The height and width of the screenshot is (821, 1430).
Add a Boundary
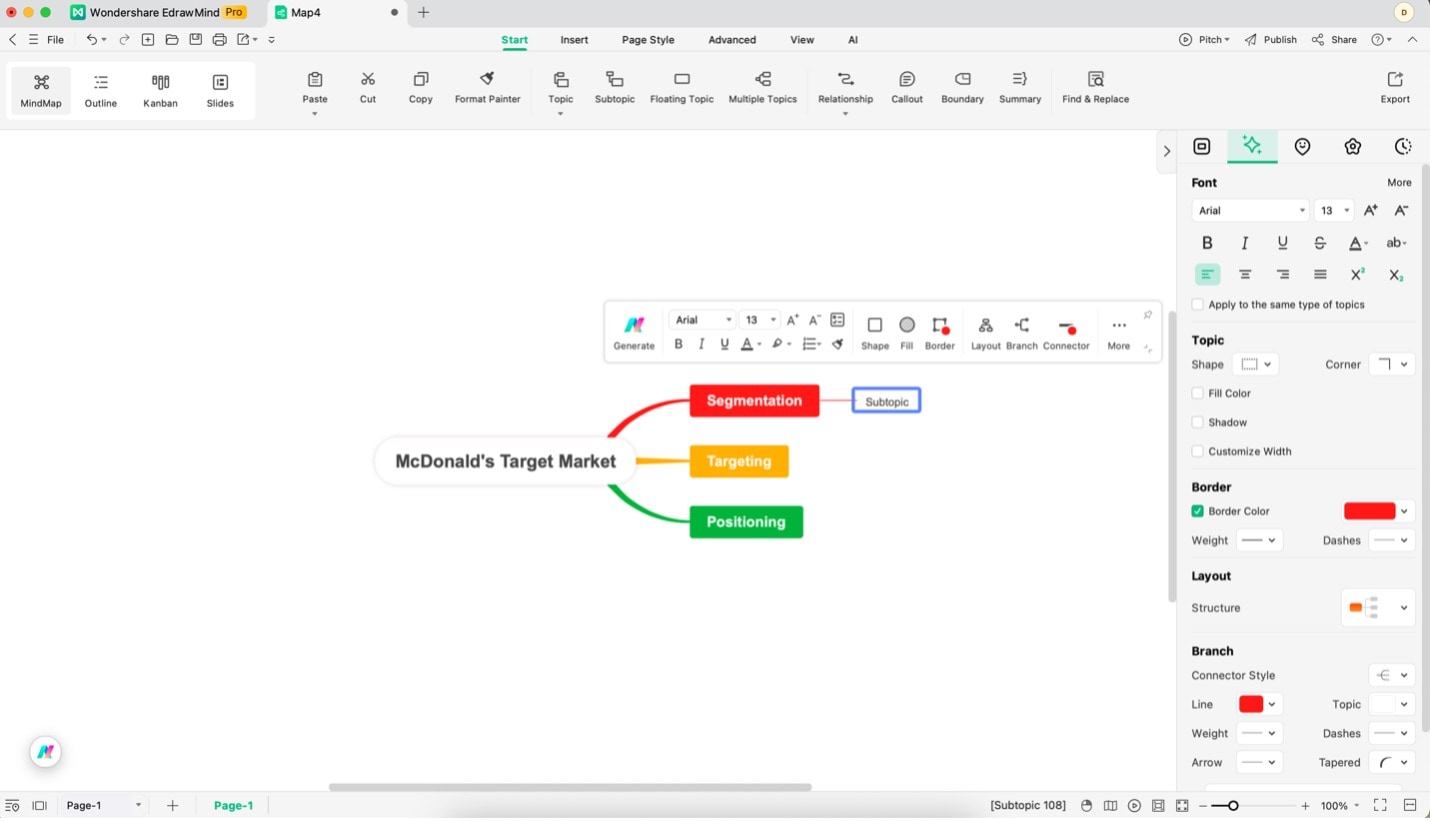pos(963,88)
